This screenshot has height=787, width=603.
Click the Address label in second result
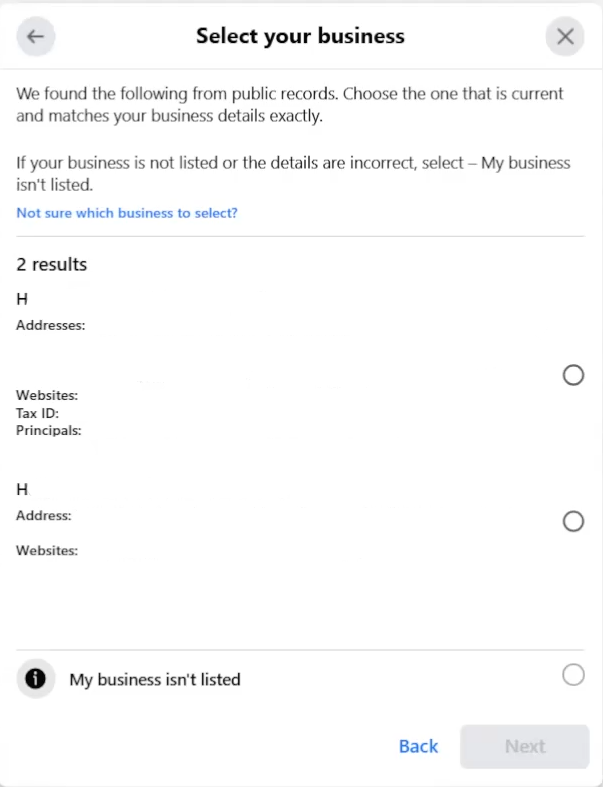point(44,516)
